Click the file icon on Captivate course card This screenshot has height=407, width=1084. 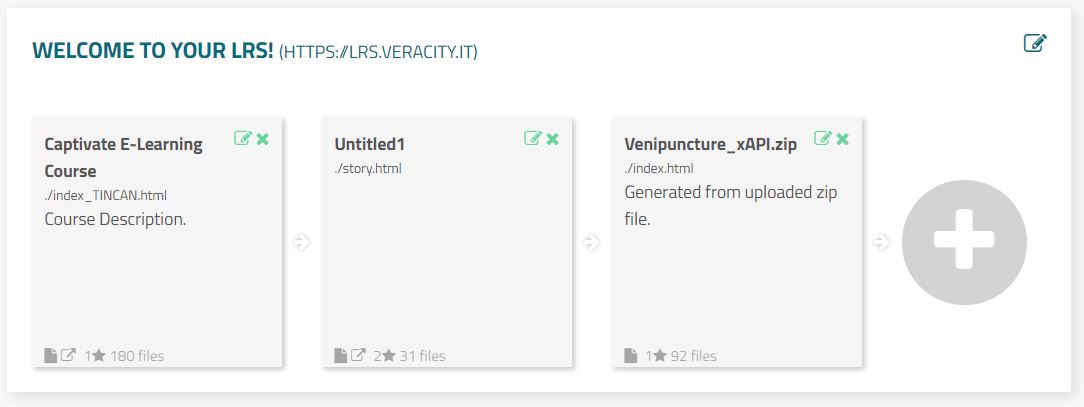click(x=51, y=355)
